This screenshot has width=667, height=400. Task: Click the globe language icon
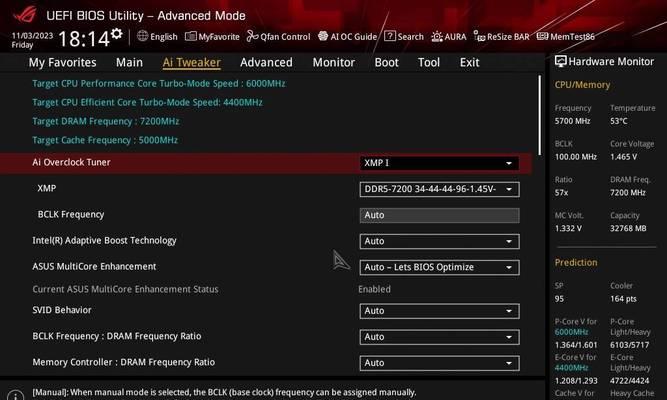pyautogui.click(x=143, y=36)
